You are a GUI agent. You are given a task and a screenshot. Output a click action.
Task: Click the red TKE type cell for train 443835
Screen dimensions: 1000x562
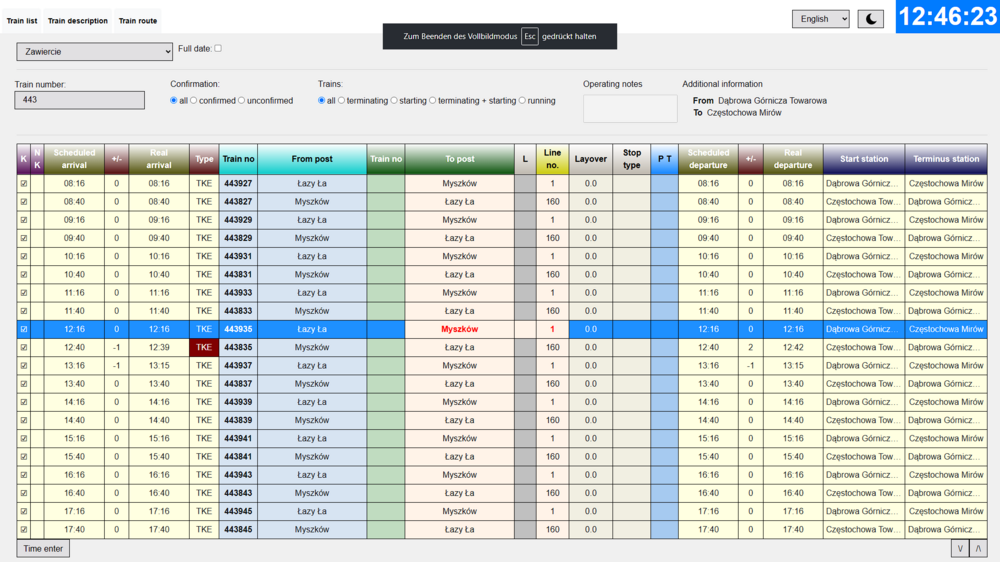204,347
